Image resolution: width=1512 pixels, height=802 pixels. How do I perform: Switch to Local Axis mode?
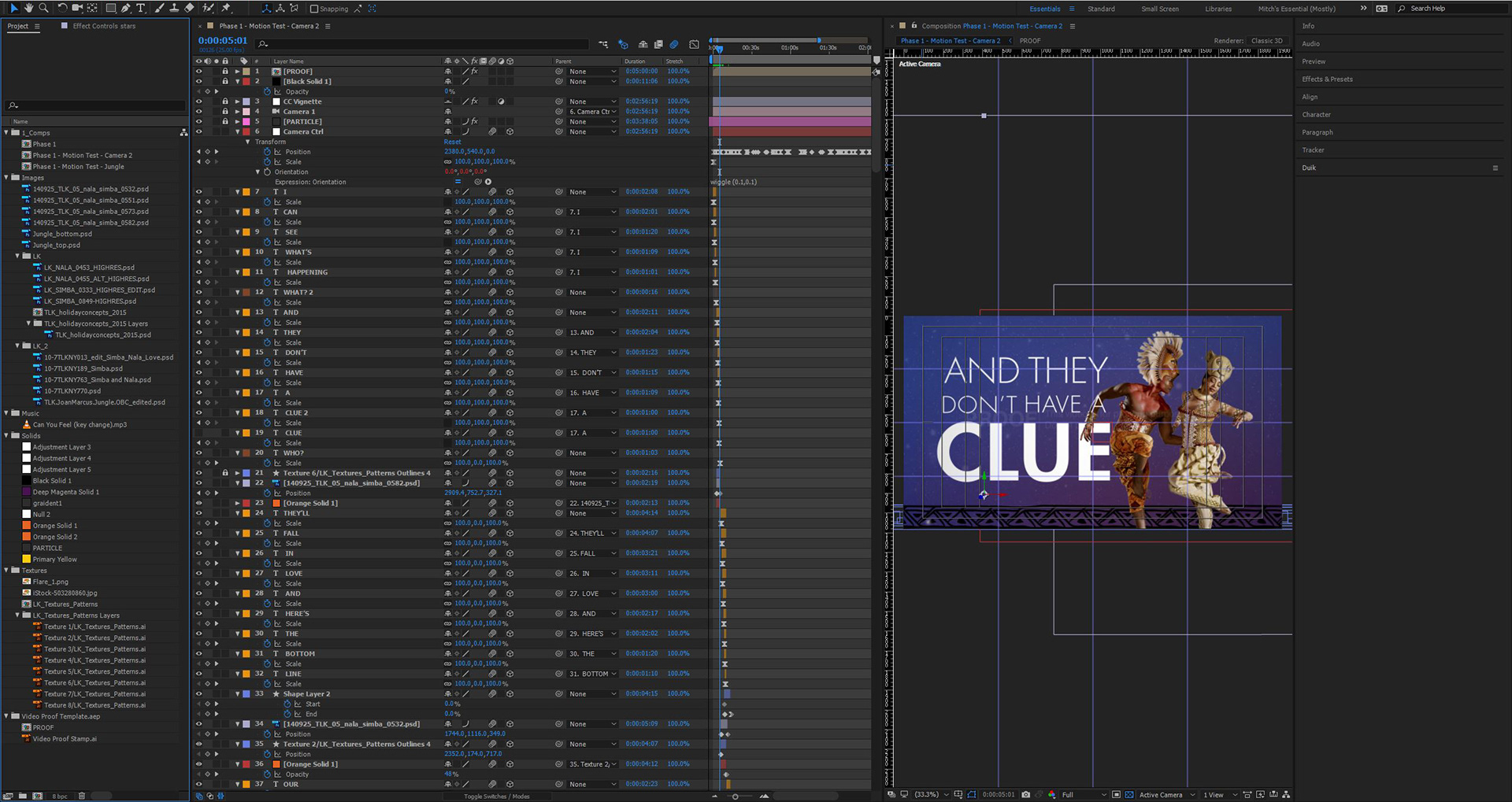pos(266,8)
